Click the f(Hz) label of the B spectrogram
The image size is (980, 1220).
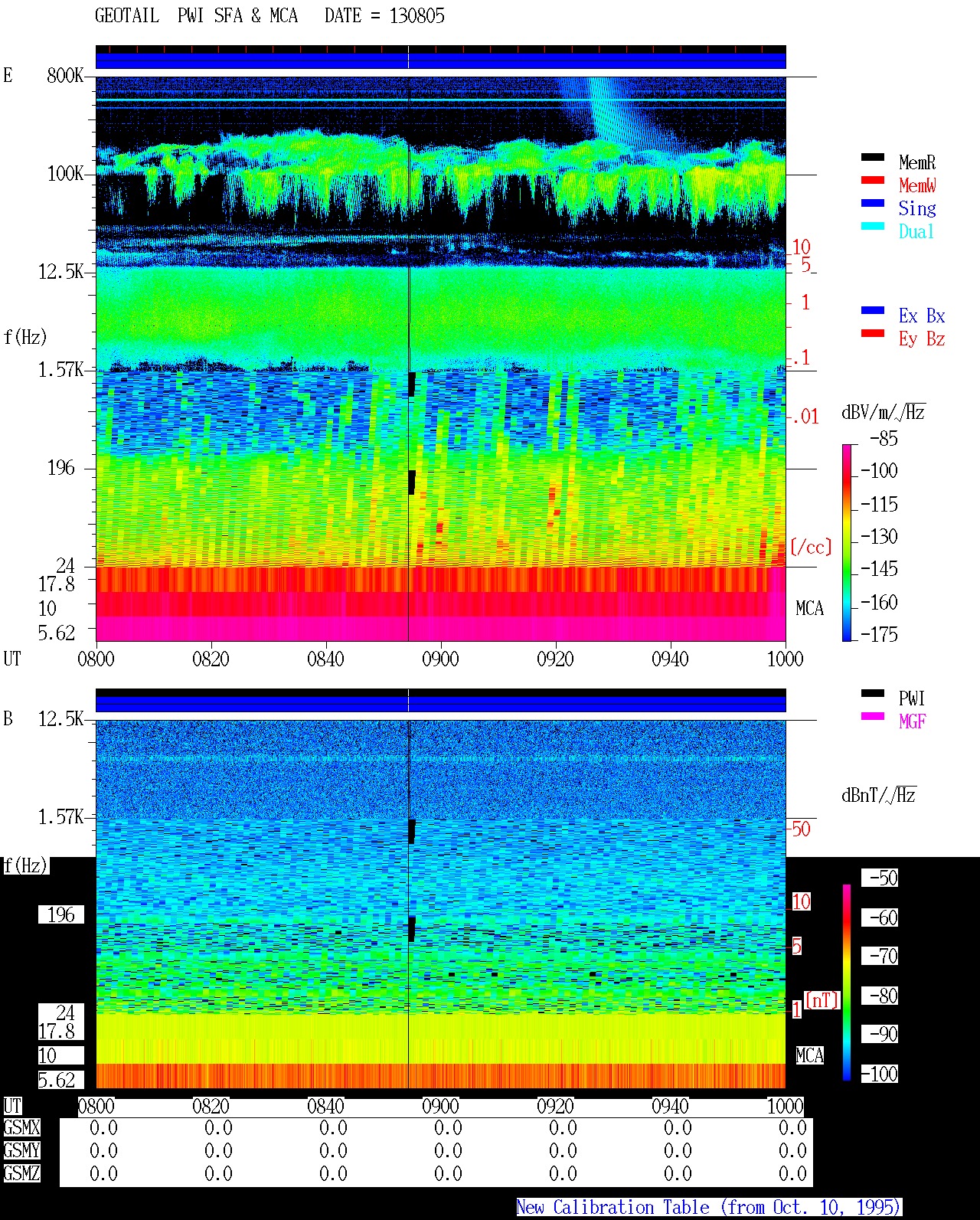pyautogui.click(x=25, y=865)
